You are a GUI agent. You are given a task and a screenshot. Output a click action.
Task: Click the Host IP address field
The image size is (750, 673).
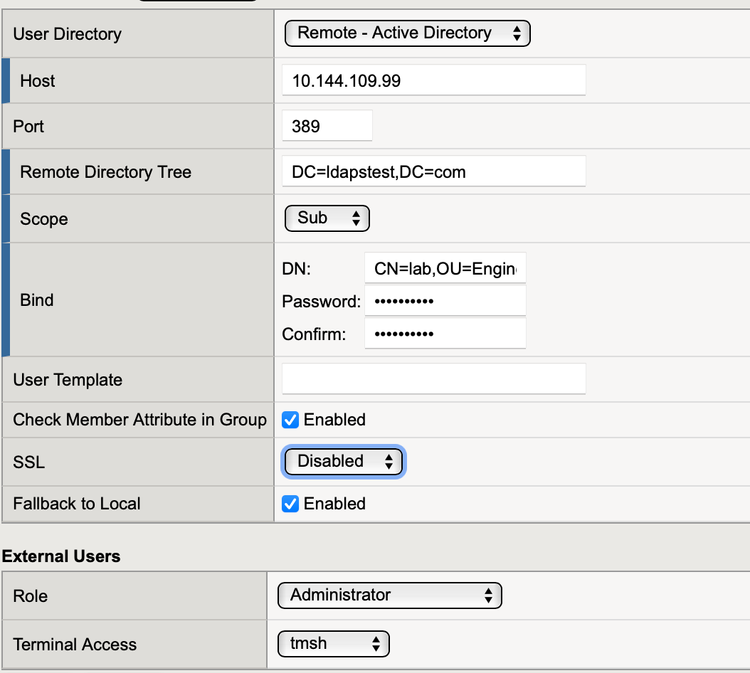click(x=434, y=81)
